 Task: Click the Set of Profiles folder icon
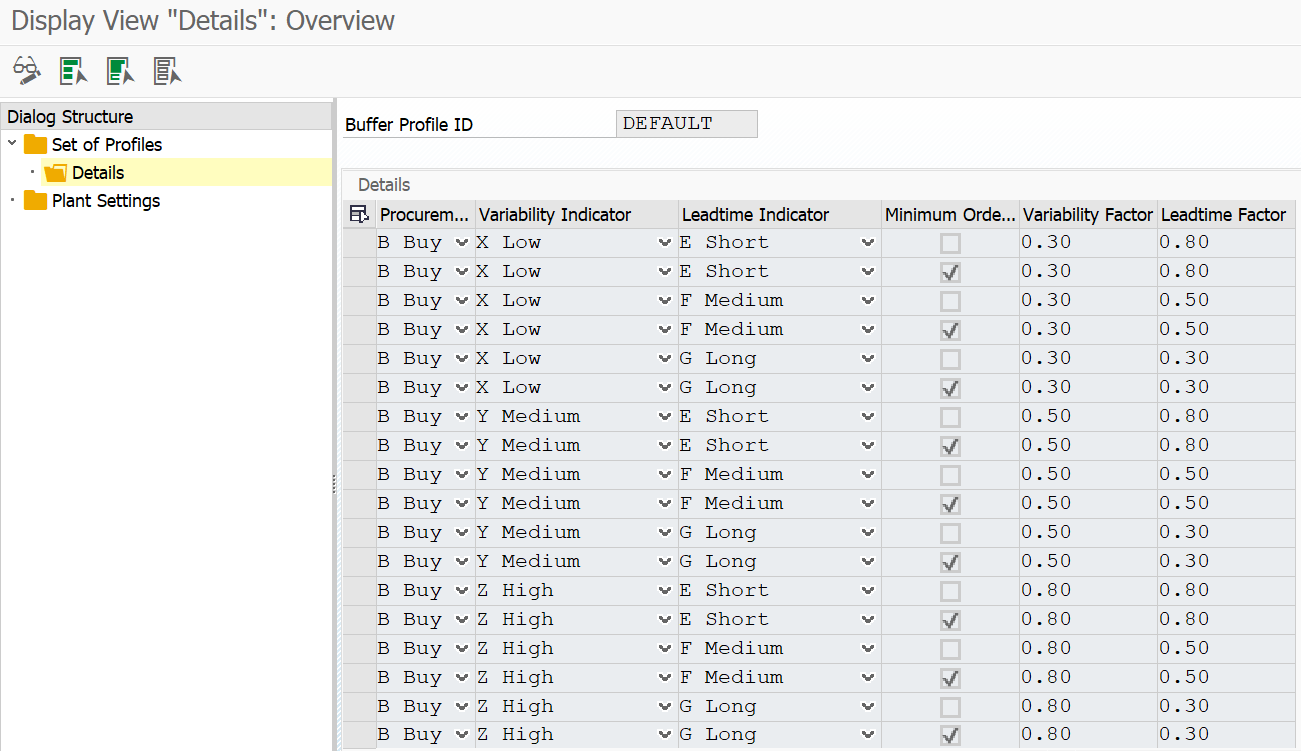click(36, 144)
